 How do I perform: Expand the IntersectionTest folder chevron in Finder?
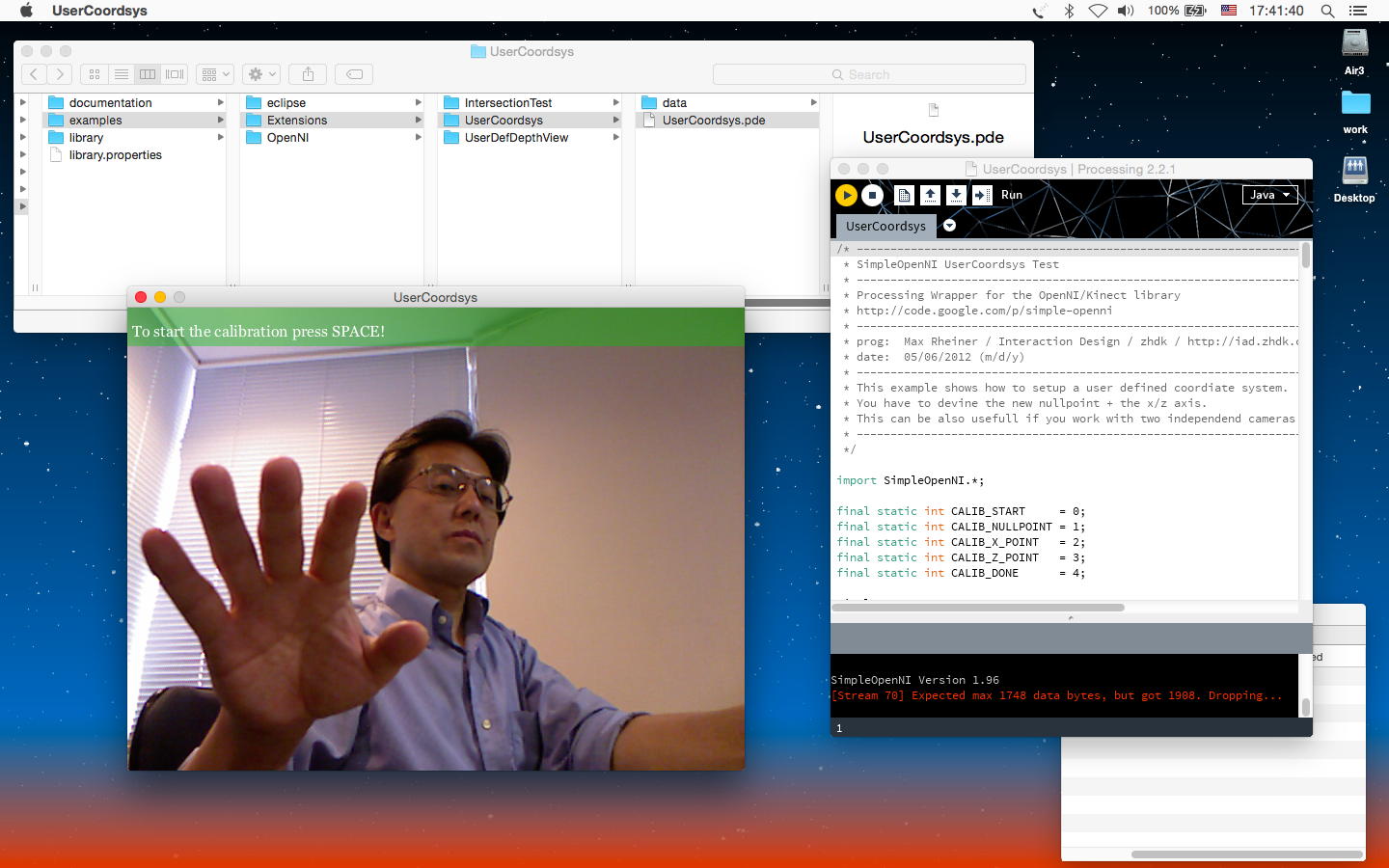pos(615,103)
